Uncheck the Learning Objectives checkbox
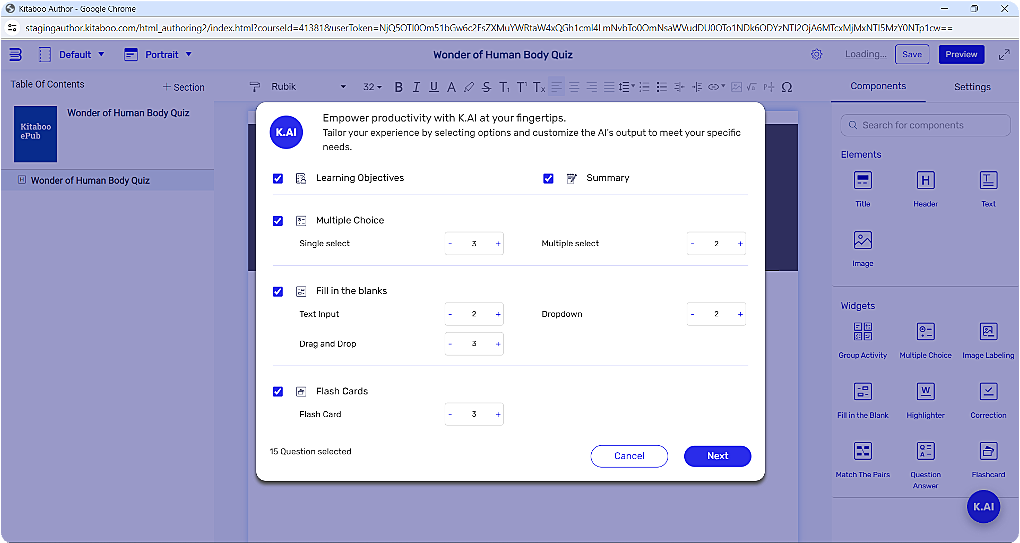The width and height of the screenshot is (1020, 543). (278, 178)
